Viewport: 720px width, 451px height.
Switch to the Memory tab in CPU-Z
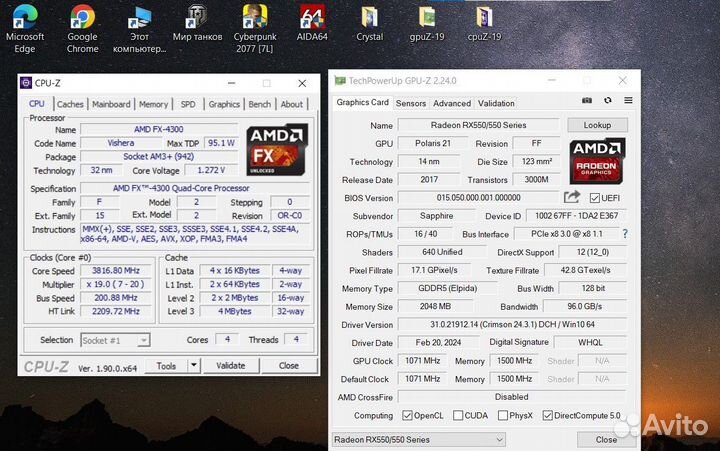tap(153, 104)
